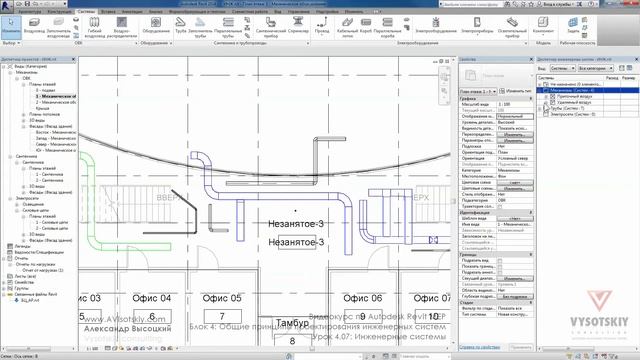This screenshot has height=360, width=640.
Task: Toggle checkbox for Электросети system row
Action: pyautogui.click(x=546, y=115)
